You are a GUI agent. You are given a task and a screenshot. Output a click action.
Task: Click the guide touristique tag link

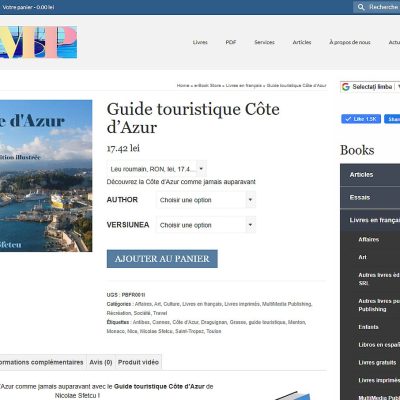[x=267, y=322]
